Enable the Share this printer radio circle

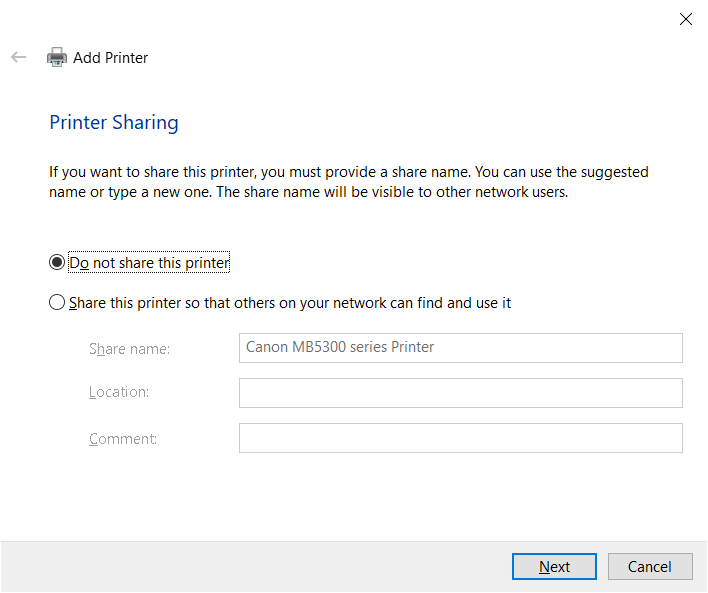(57, 303)
